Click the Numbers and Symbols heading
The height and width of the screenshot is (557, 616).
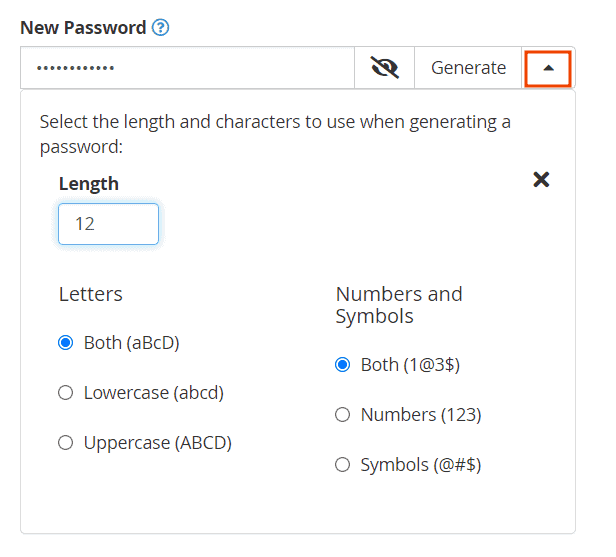[x=399, y=305]
